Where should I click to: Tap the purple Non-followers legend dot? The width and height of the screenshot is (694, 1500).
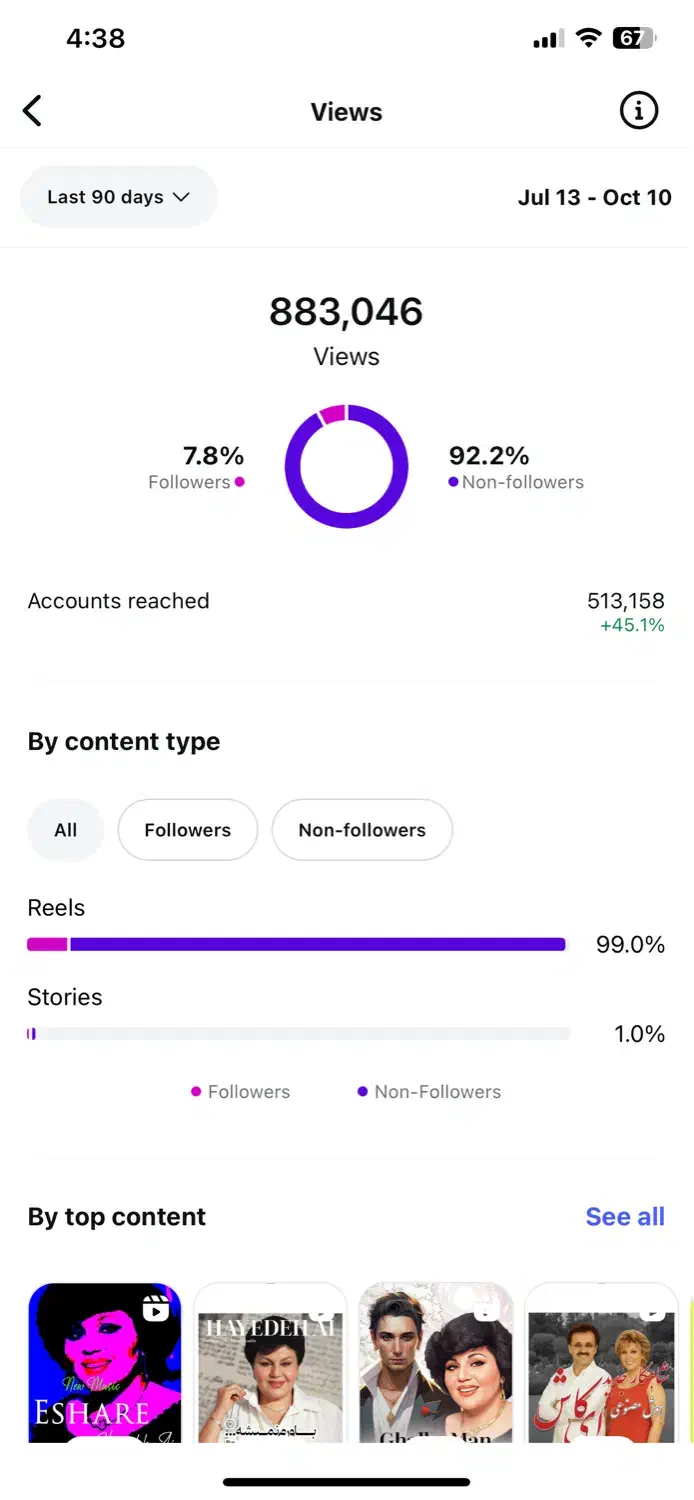pos(453,482)
